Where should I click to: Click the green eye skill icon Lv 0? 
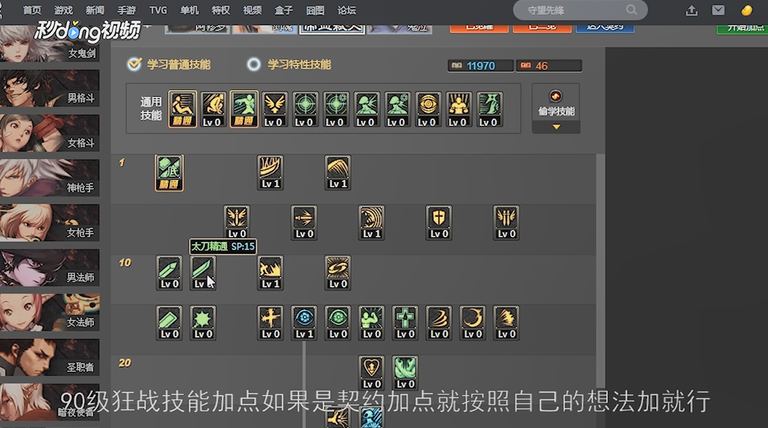point(338,323)
